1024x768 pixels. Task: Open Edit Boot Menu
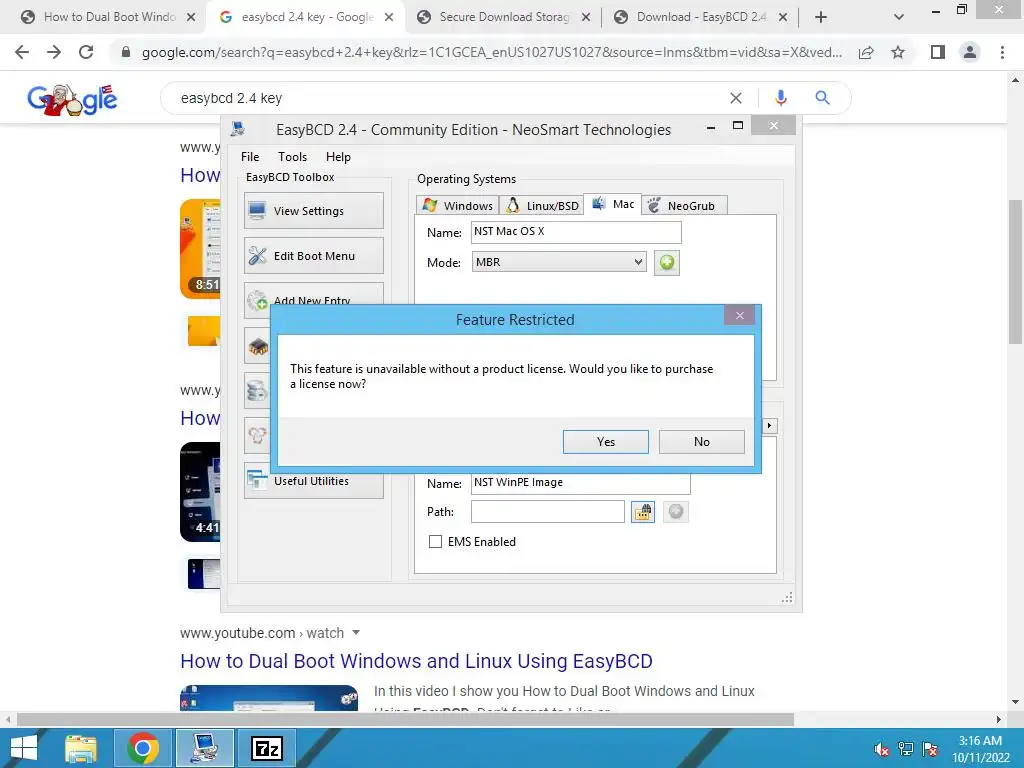coord(313,255)
